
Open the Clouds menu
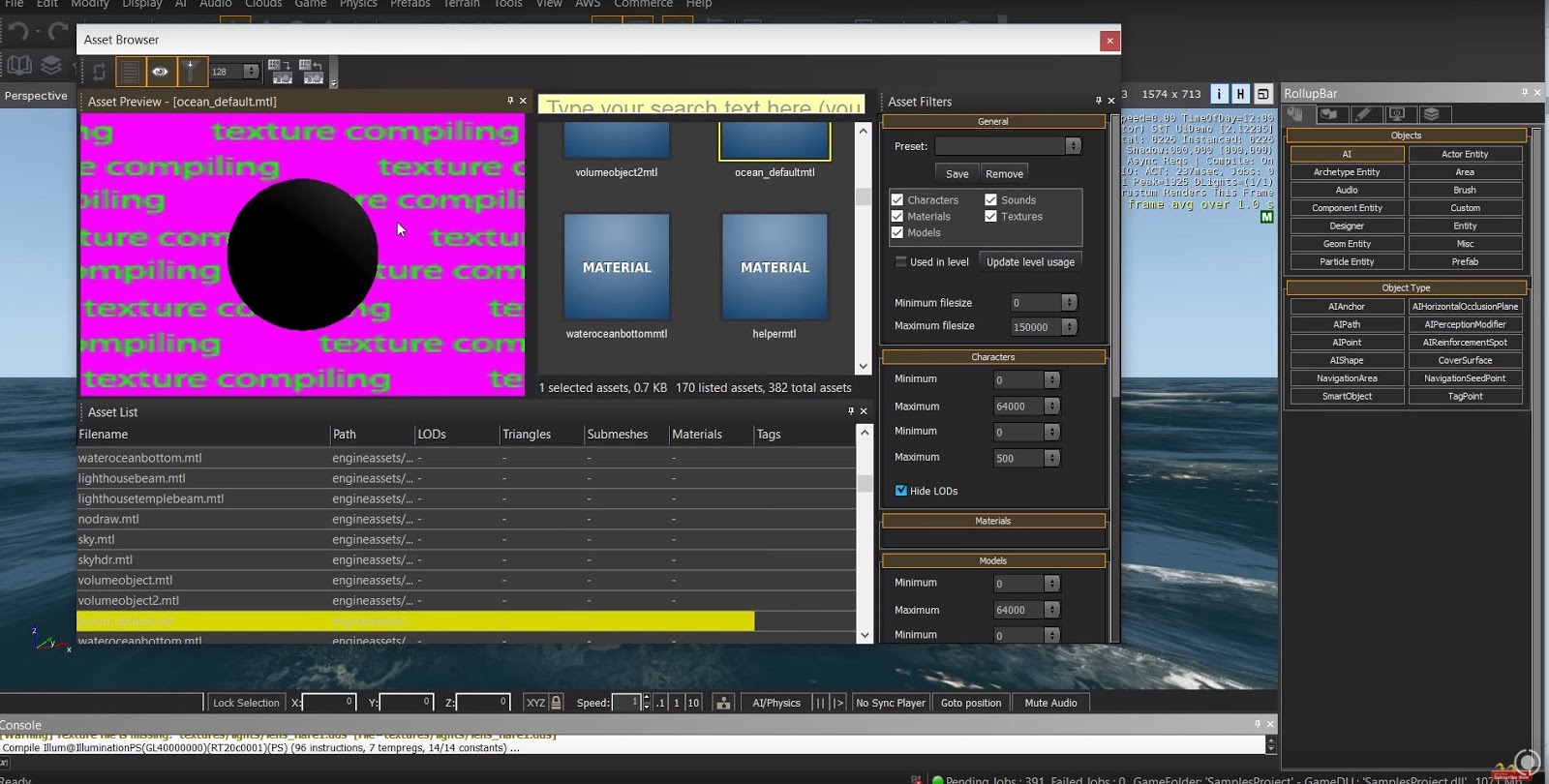coord(263,4)
